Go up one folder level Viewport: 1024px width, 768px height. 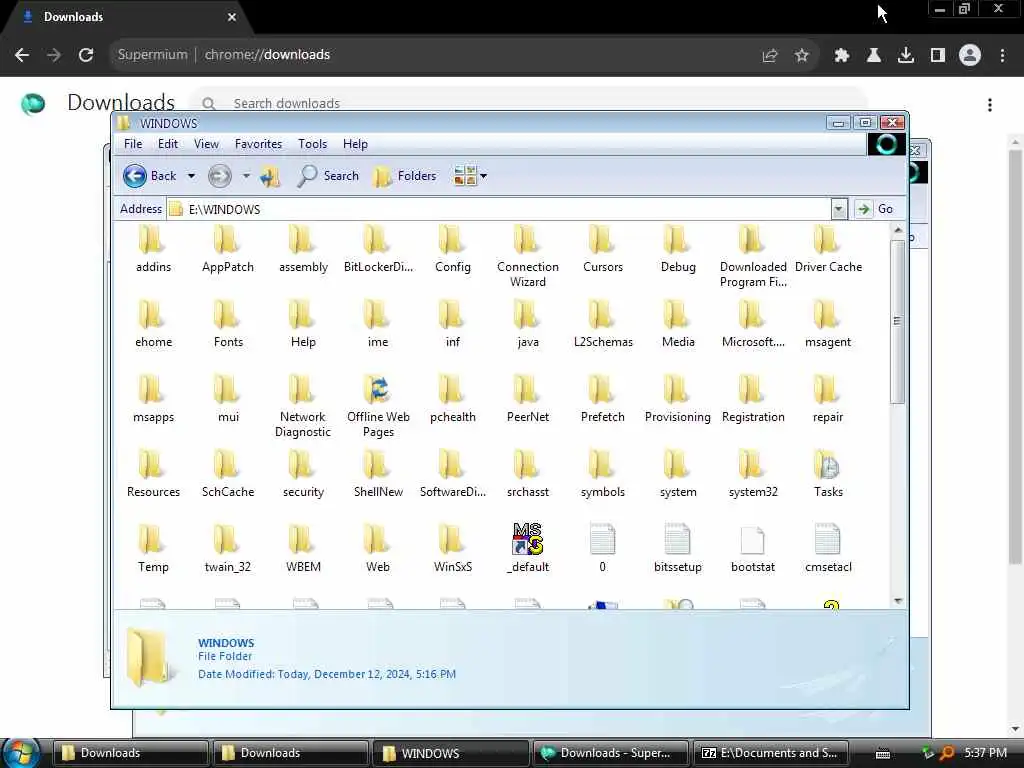click(270, 176)
